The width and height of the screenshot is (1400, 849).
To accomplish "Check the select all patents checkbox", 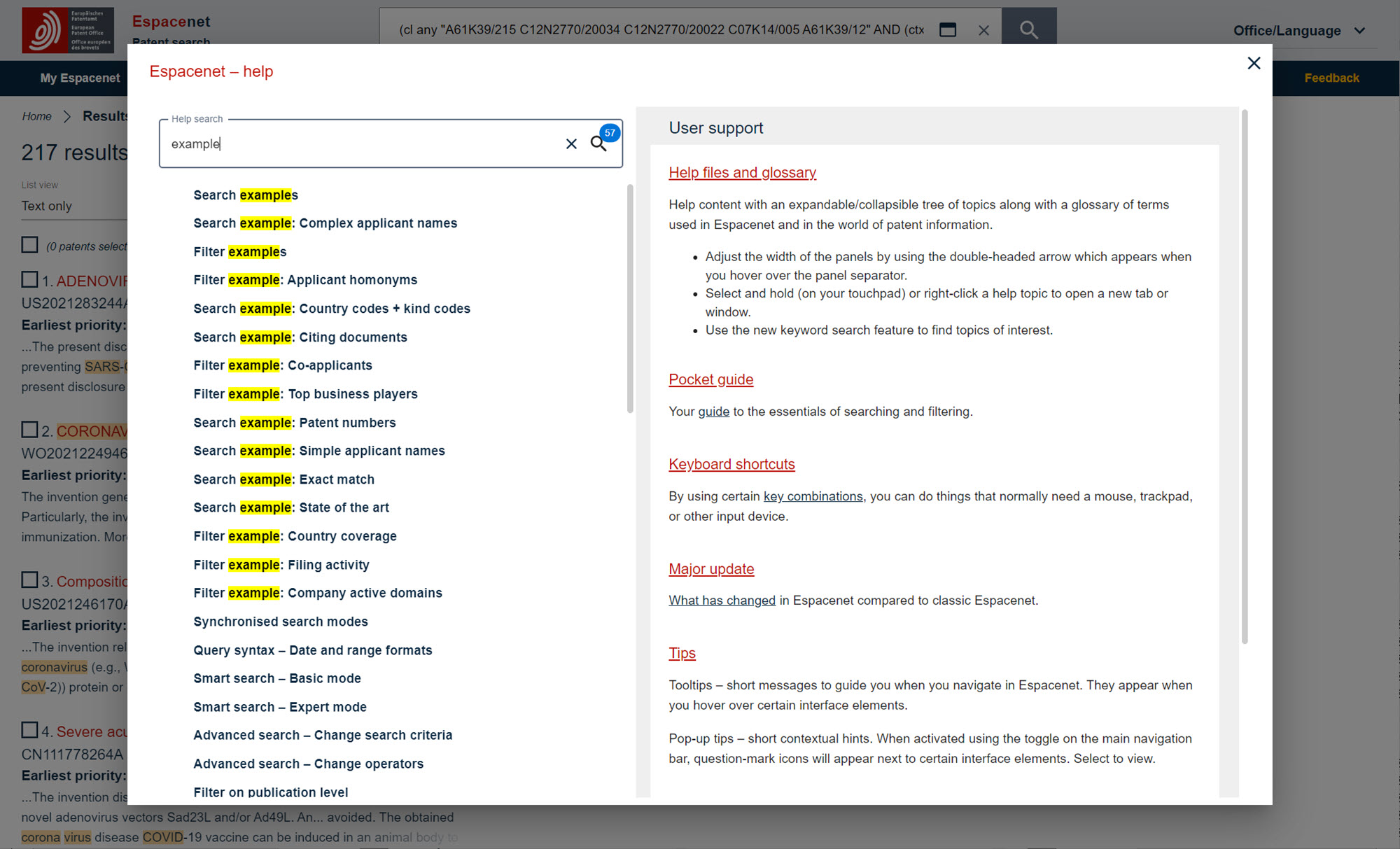I will pos(29,245).
